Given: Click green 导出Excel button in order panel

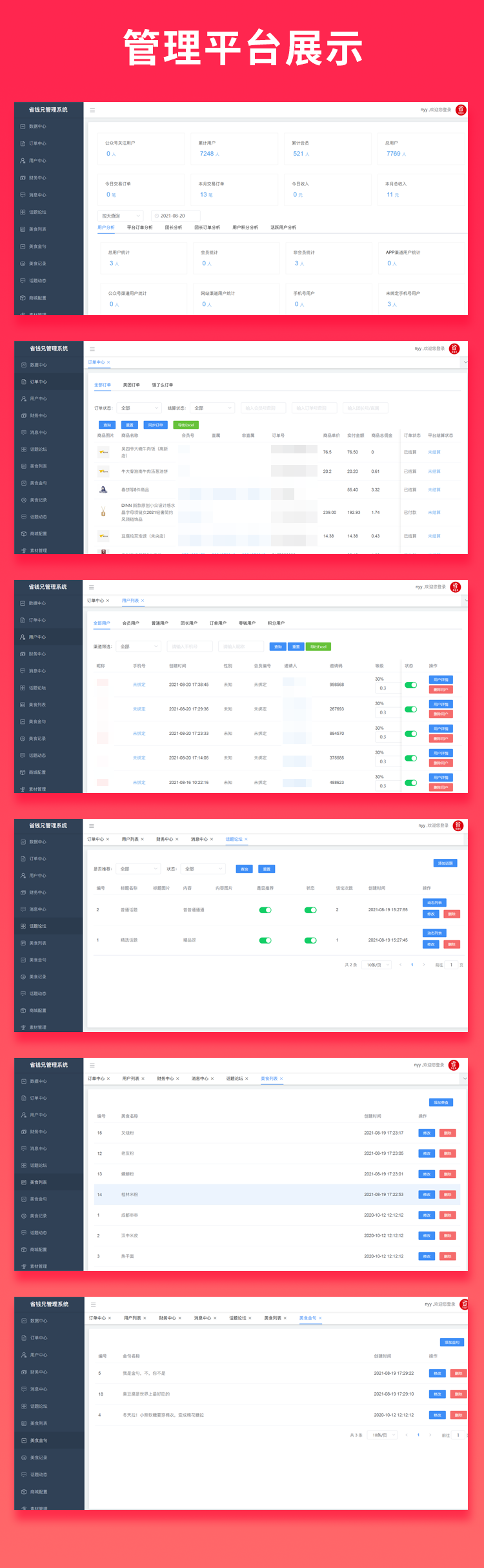Looking at the screenshot, I should [186, 425].
